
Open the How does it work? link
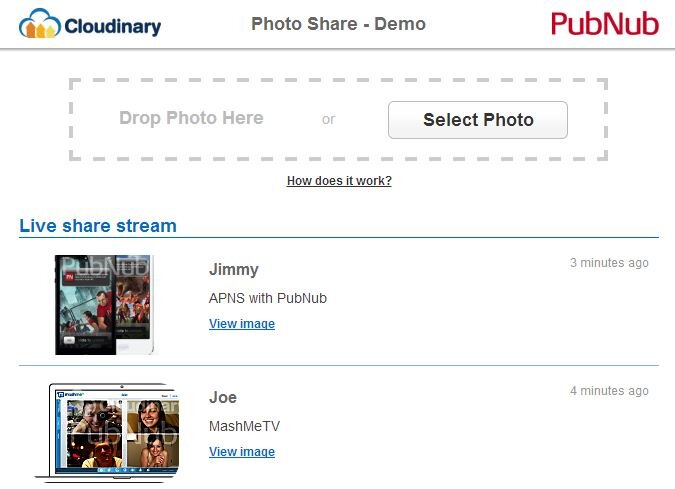[339, 181]
